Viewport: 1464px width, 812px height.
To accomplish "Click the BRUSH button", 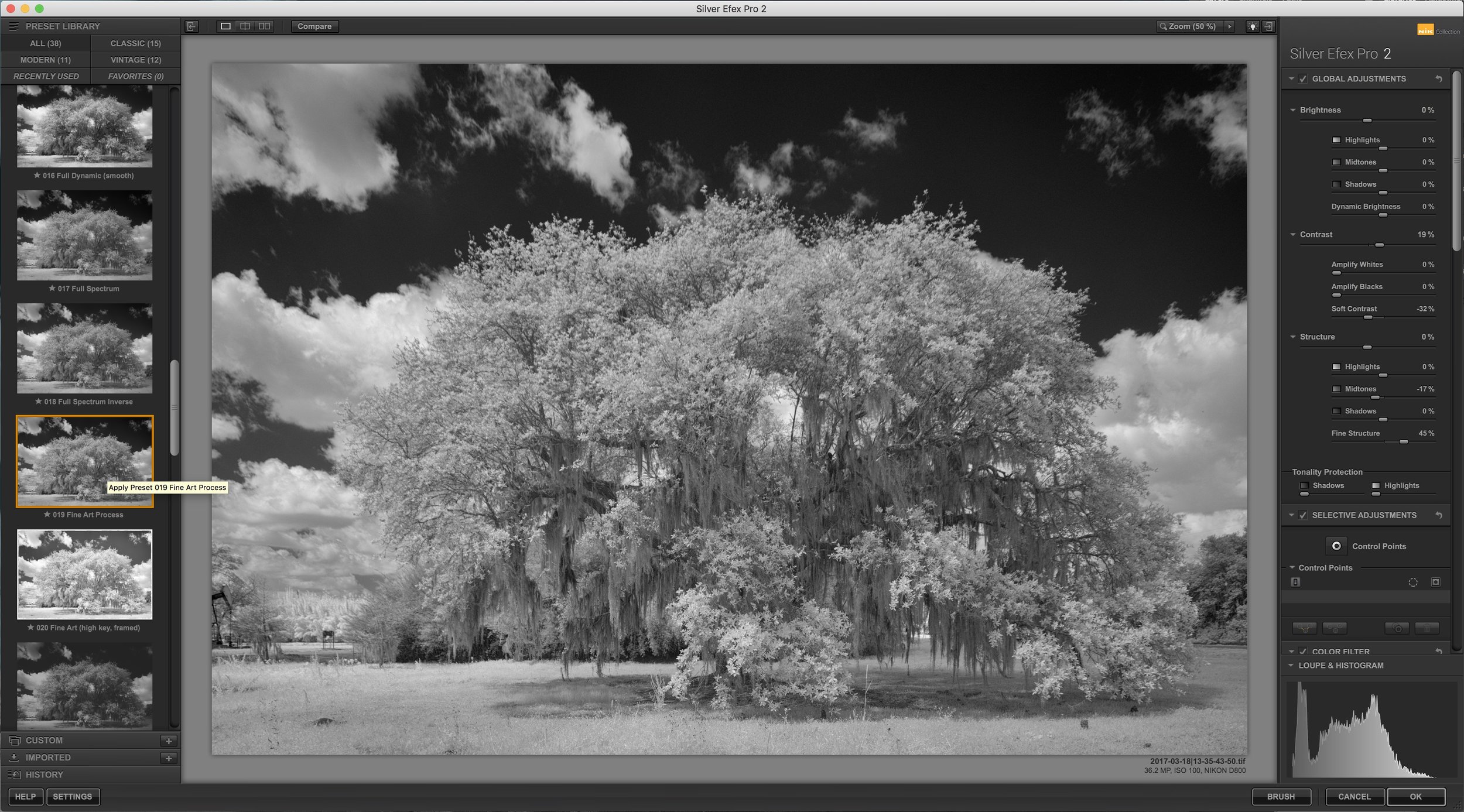I will [x=1281, y=797].
